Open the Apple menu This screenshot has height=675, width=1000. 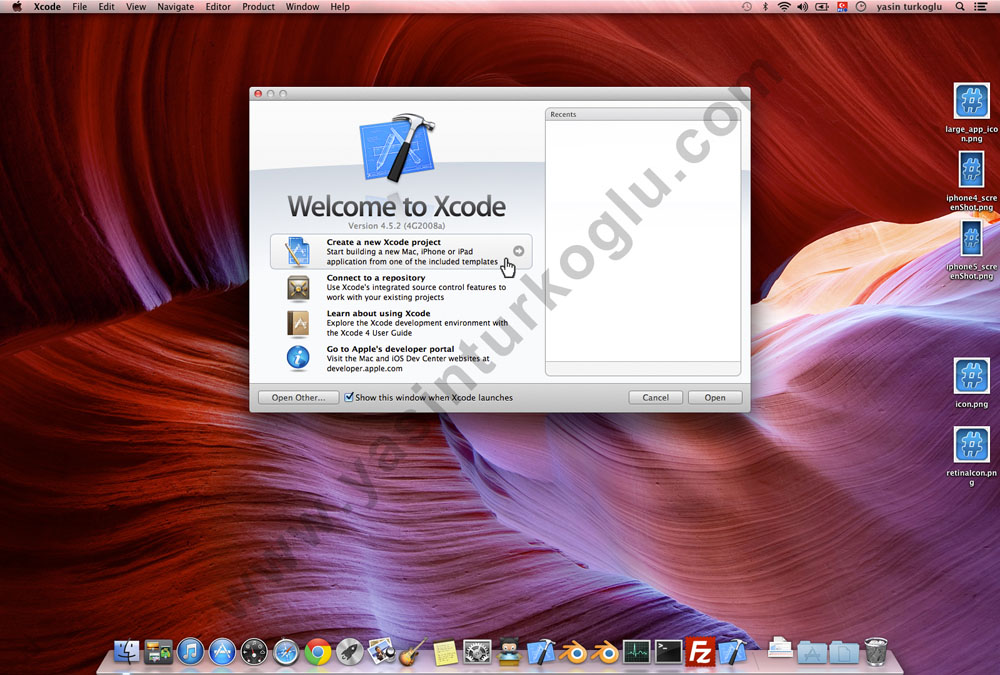click(x=17, y=6)
